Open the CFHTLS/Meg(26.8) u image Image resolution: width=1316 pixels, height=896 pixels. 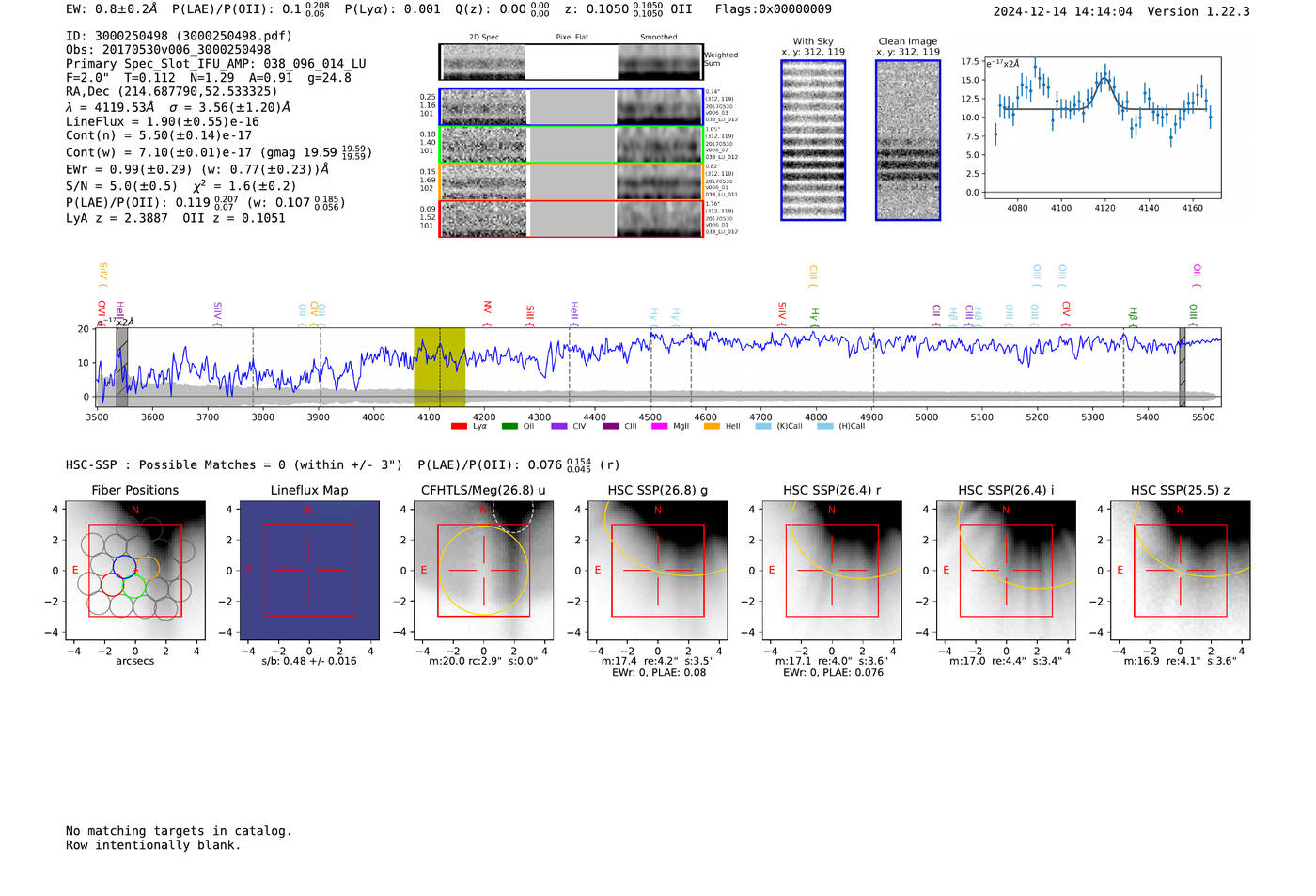point(484,571)
